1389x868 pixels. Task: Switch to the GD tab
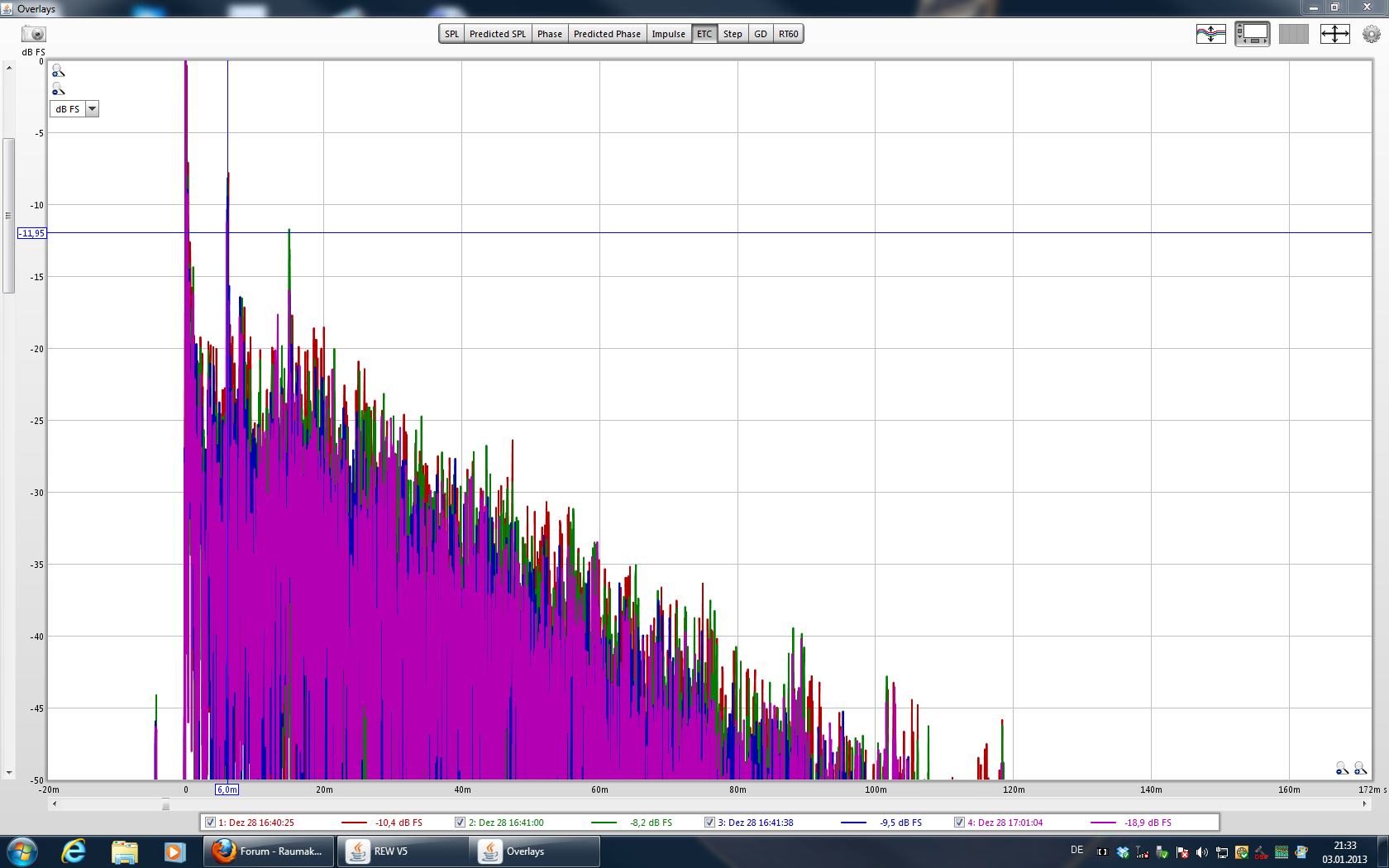(761, 34)
